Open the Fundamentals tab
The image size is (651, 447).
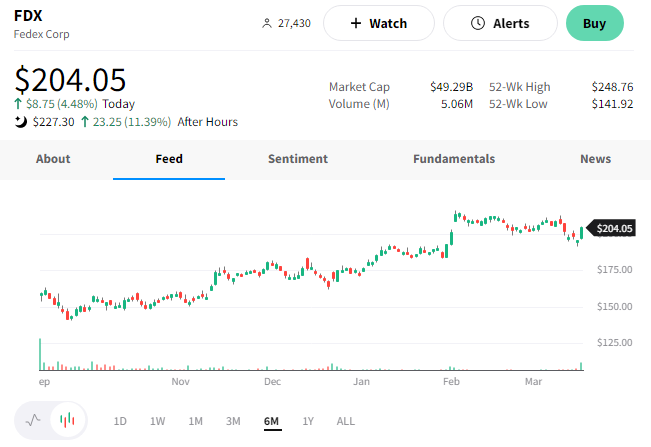(x=453, y=159)
